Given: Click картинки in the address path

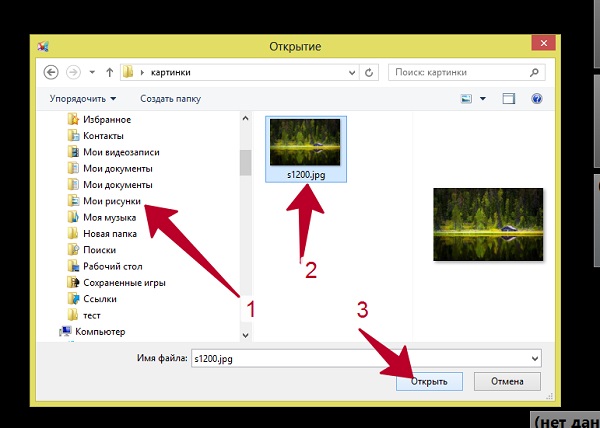Looking at the screenshot, I should (171, 72).
